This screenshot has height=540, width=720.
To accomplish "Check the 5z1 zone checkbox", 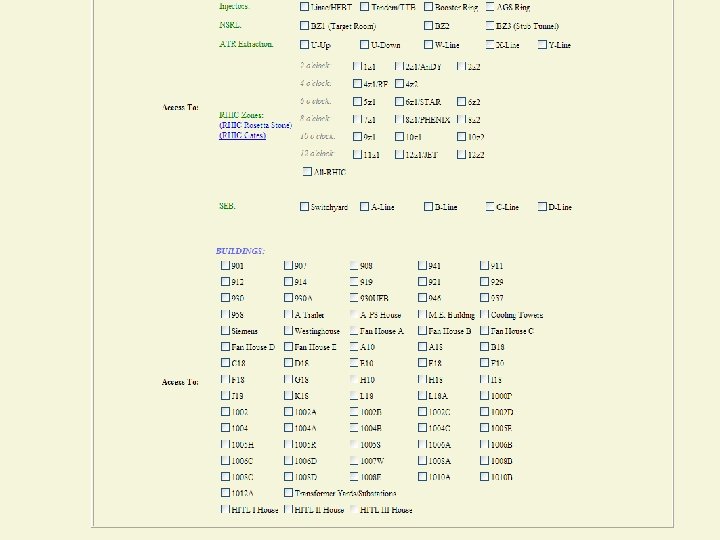I will (x=357, y=101).
